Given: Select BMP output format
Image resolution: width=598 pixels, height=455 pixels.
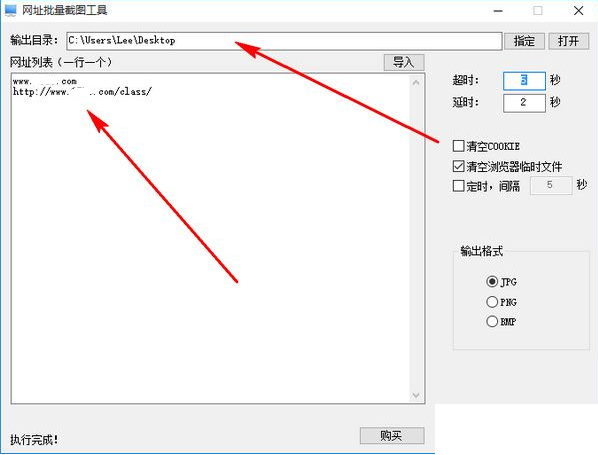Looking at the screenshot, I should click(492, 321).
